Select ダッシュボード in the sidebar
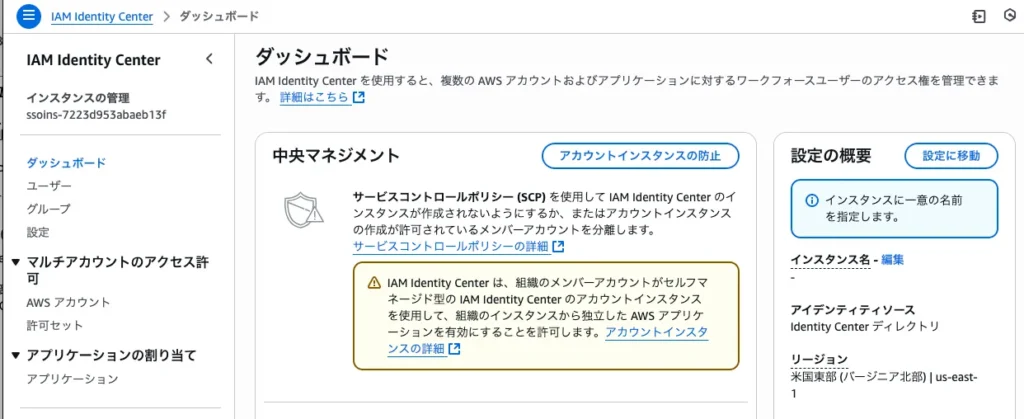Viewport: 1024px width, 419px height. pyautogui.click(x=66, y=162)
